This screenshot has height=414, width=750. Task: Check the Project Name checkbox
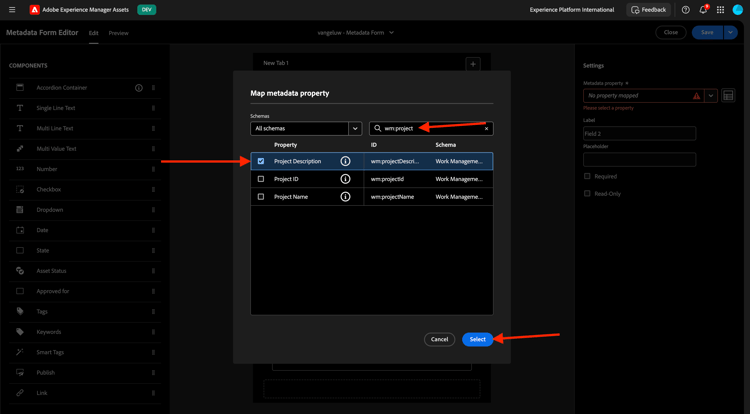click(261, 196)
